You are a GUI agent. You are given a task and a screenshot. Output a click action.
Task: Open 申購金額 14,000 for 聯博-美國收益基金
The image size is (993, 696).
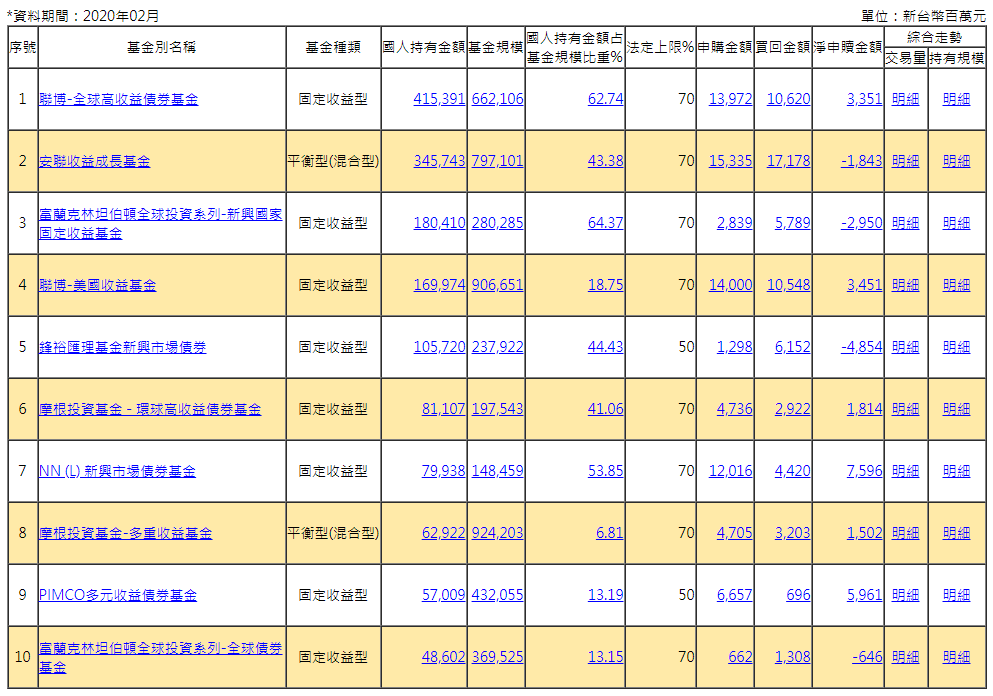[x=729, y=285]
